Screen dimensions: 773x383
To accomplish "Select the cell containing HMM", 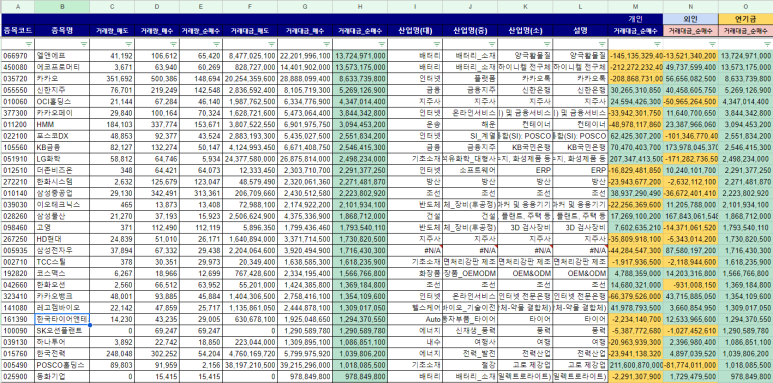I will tap(62, 124).
